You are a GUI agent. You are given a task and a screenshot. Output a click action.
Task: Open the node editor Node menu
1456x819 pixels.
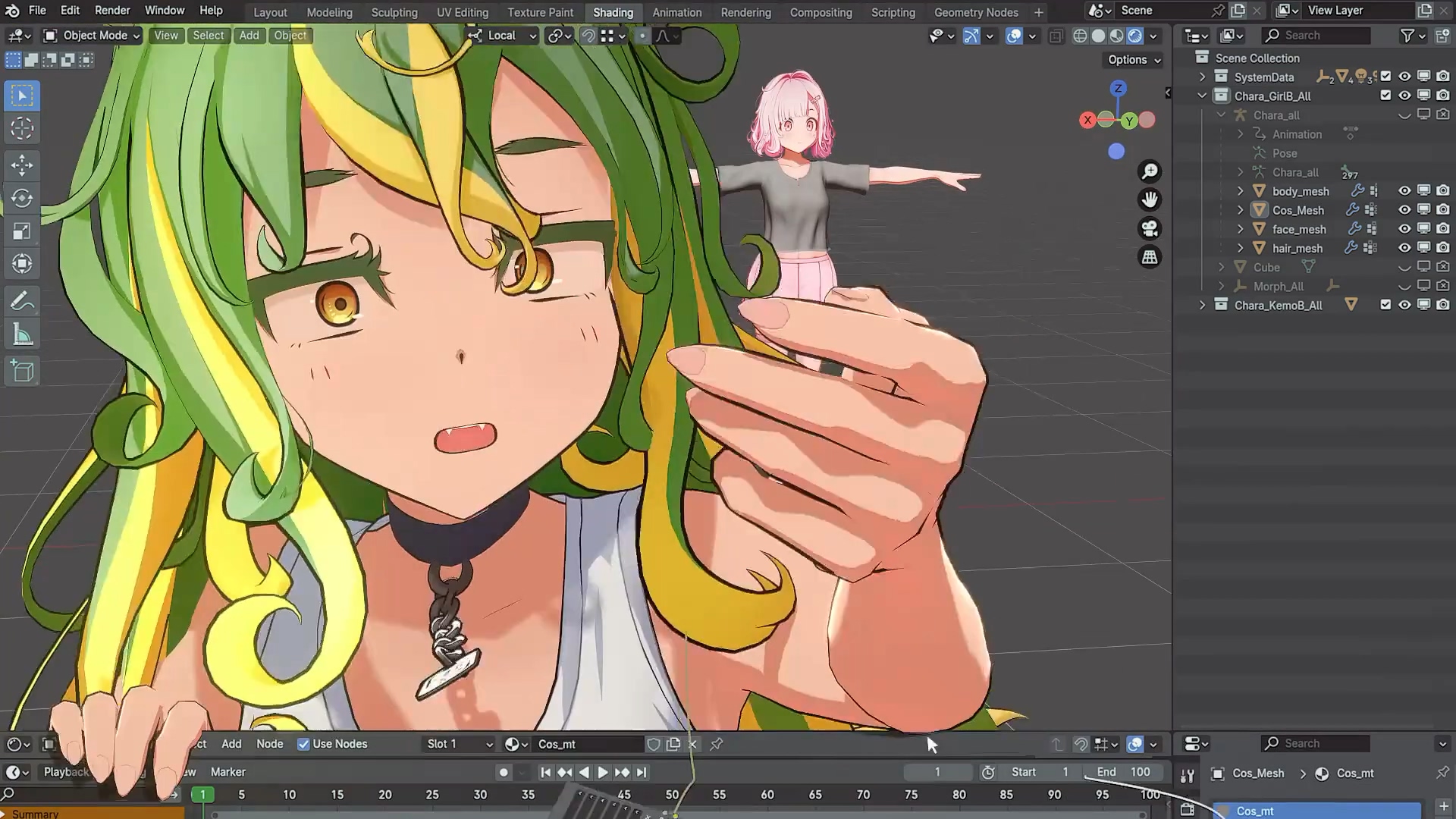[269, 744]
